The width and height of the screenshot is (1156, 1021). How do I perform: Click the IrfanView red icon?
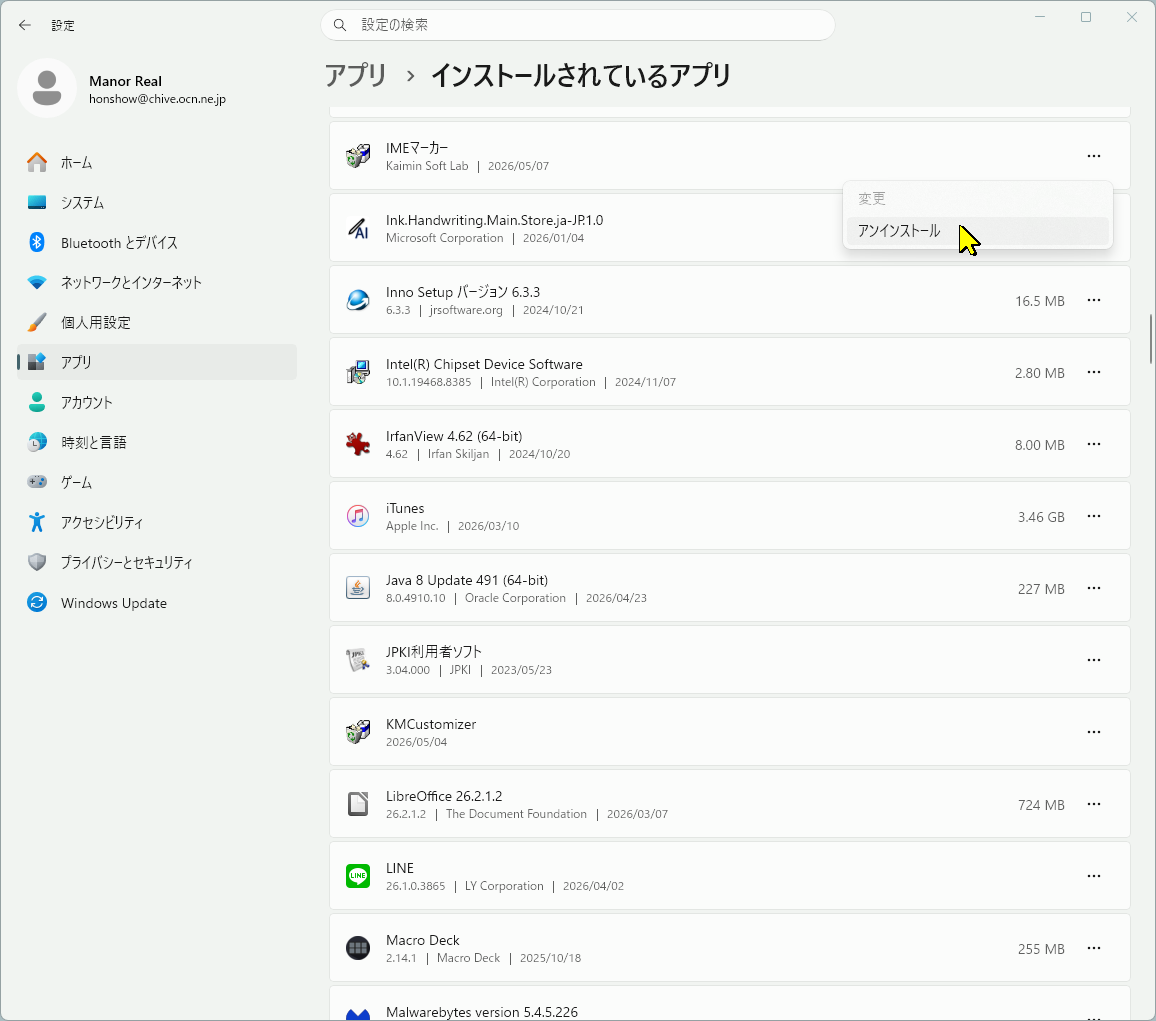[x=358, y=445]
